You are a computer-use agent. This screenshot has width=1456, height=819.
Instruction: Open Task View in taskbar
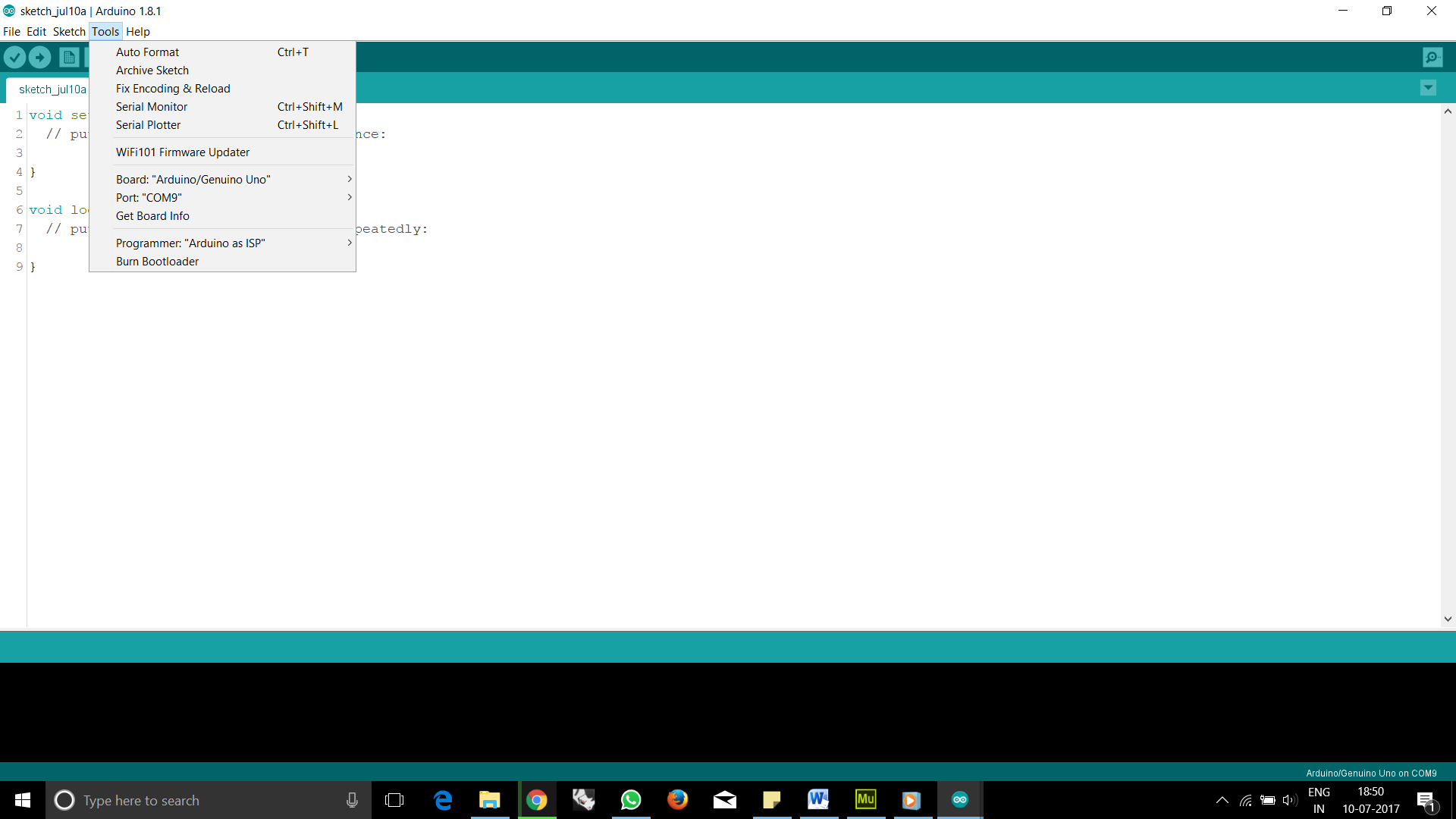(394, 800)
